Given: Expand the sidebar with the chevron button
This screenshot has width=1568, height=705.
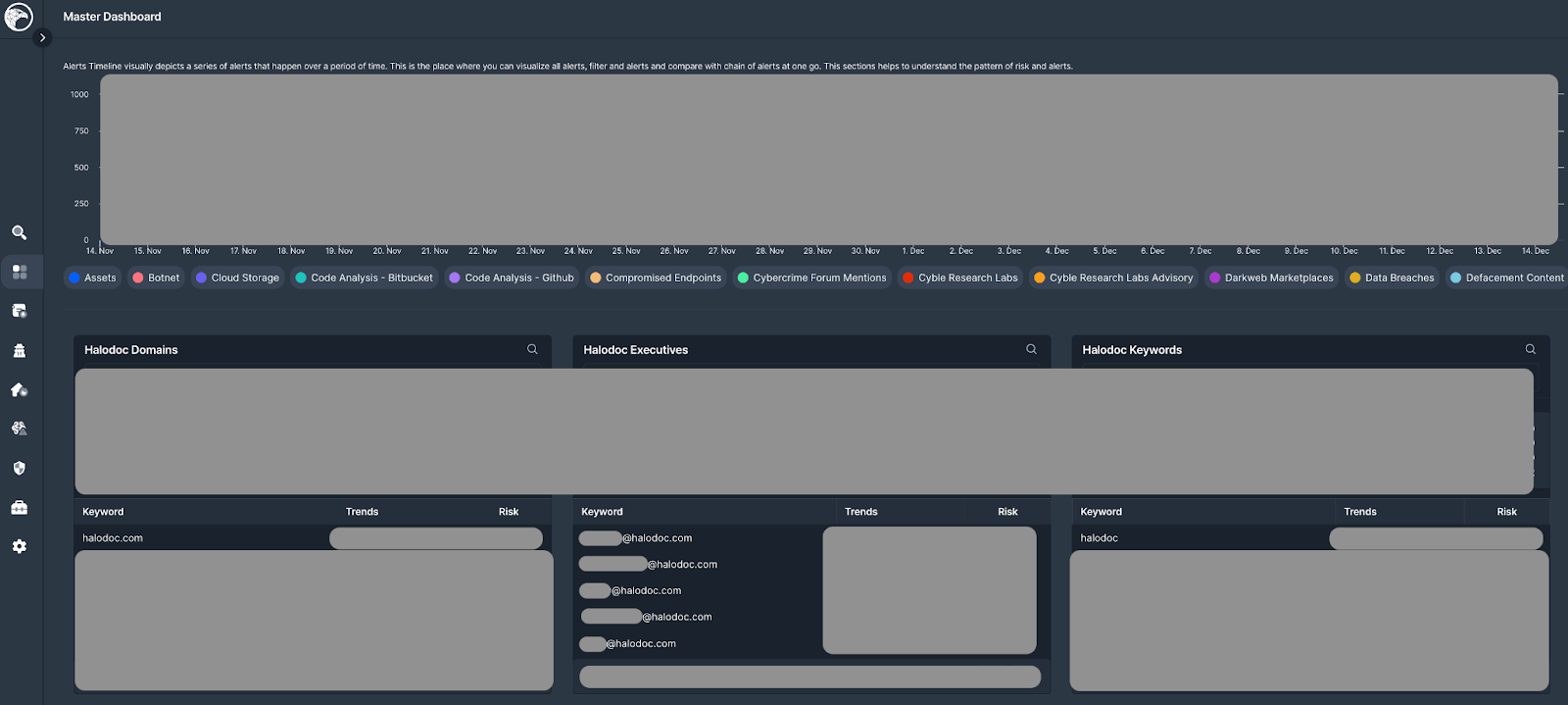Looking at the screenshot, I should click(42, 38).
